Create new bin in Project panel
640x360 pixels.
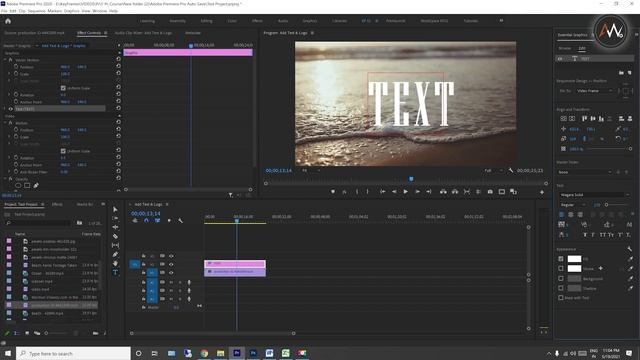tap(95, 333)
